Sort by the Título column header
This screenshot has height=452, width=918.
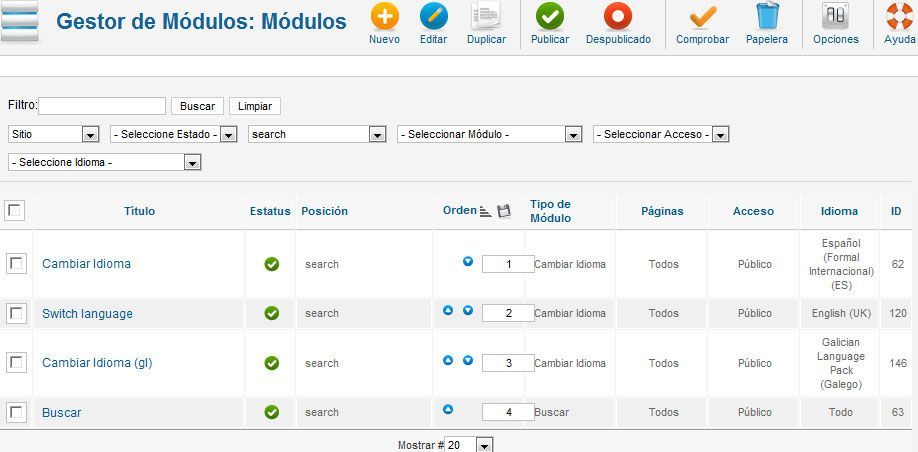(x=139, y=211)
